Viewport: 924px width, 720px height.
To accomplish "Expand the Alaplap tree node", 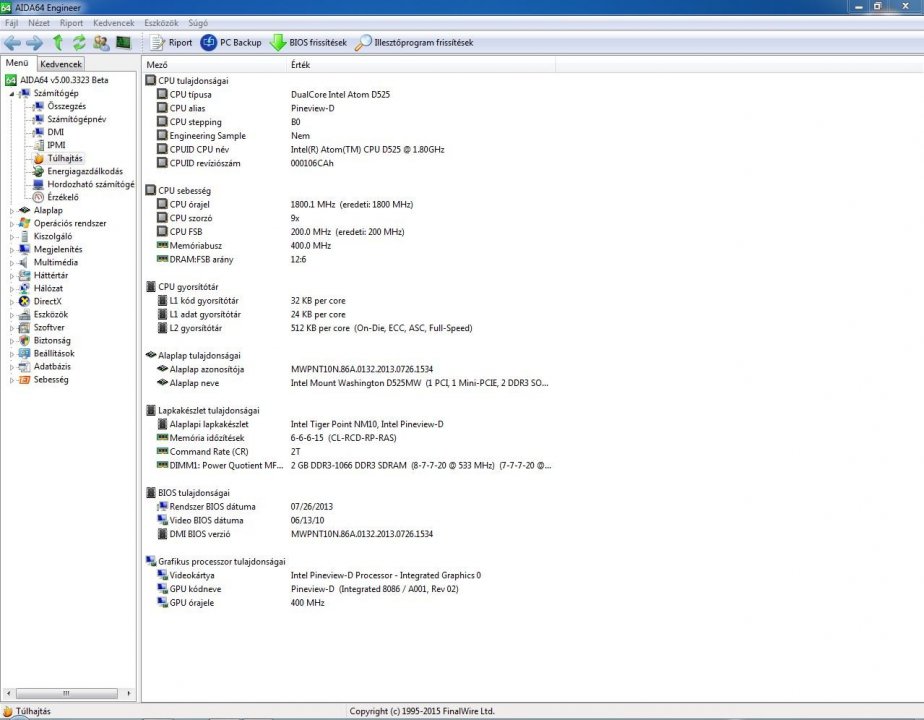I will click(x=12, y=210).
